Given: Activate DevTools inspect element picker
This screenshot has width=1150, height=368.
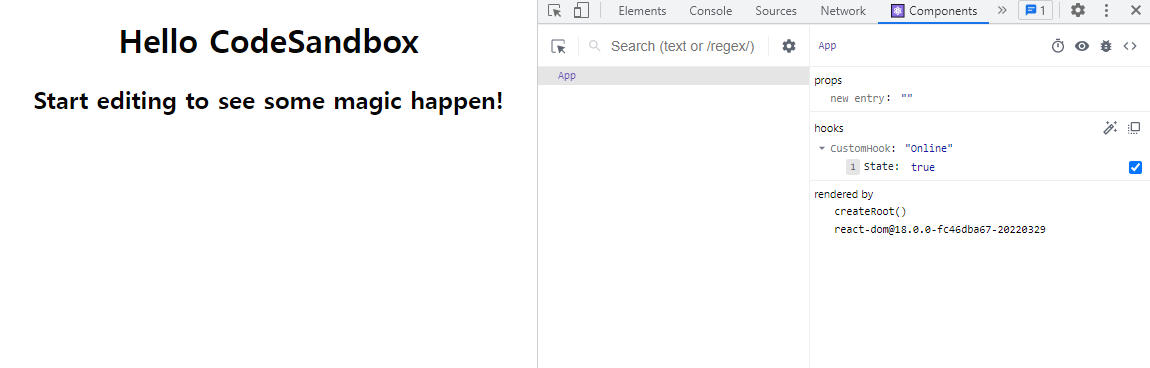Looking at the screenshot, I should click(555, 11).
